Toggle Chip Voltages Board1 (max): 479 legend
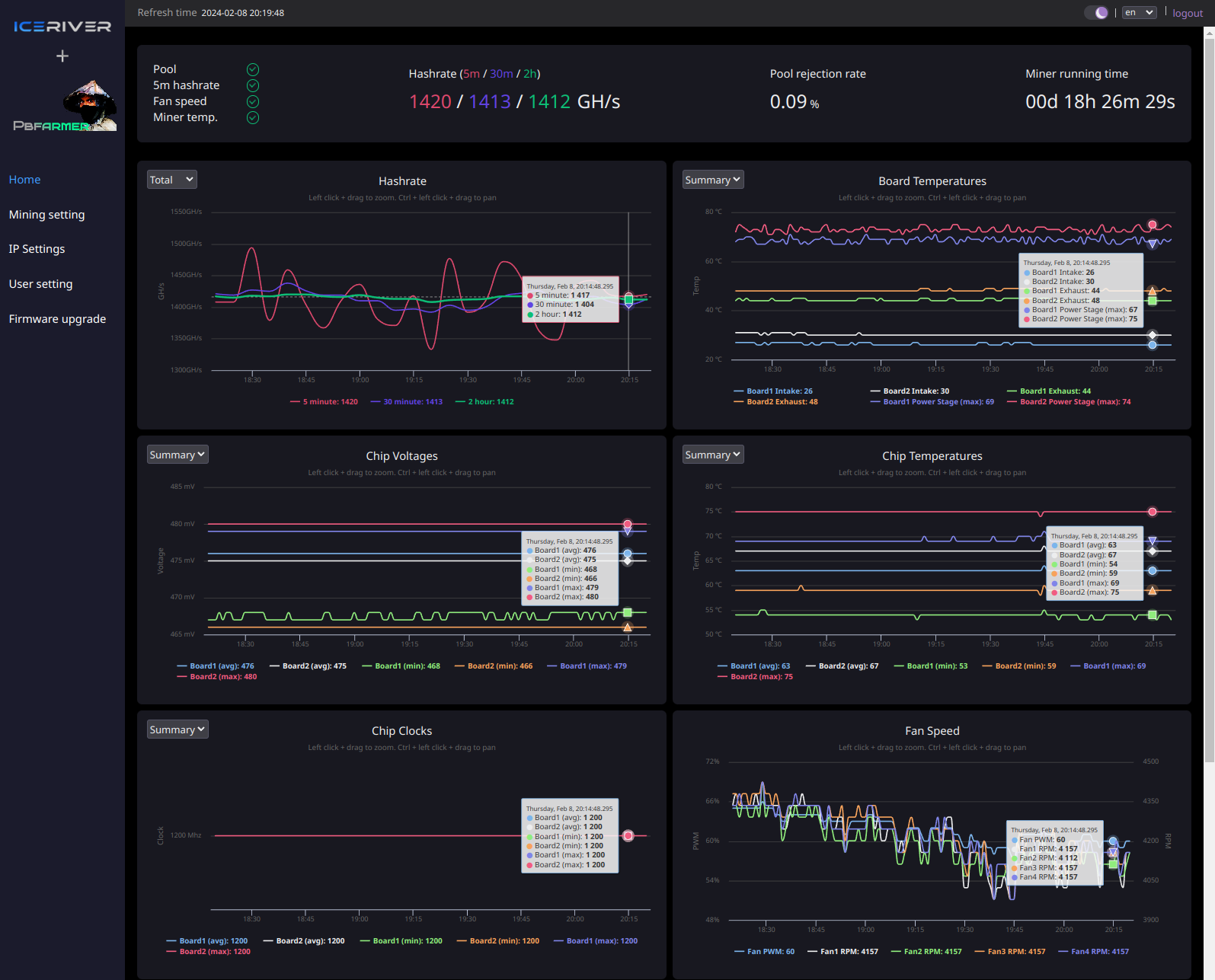 (x=587, y=666)
